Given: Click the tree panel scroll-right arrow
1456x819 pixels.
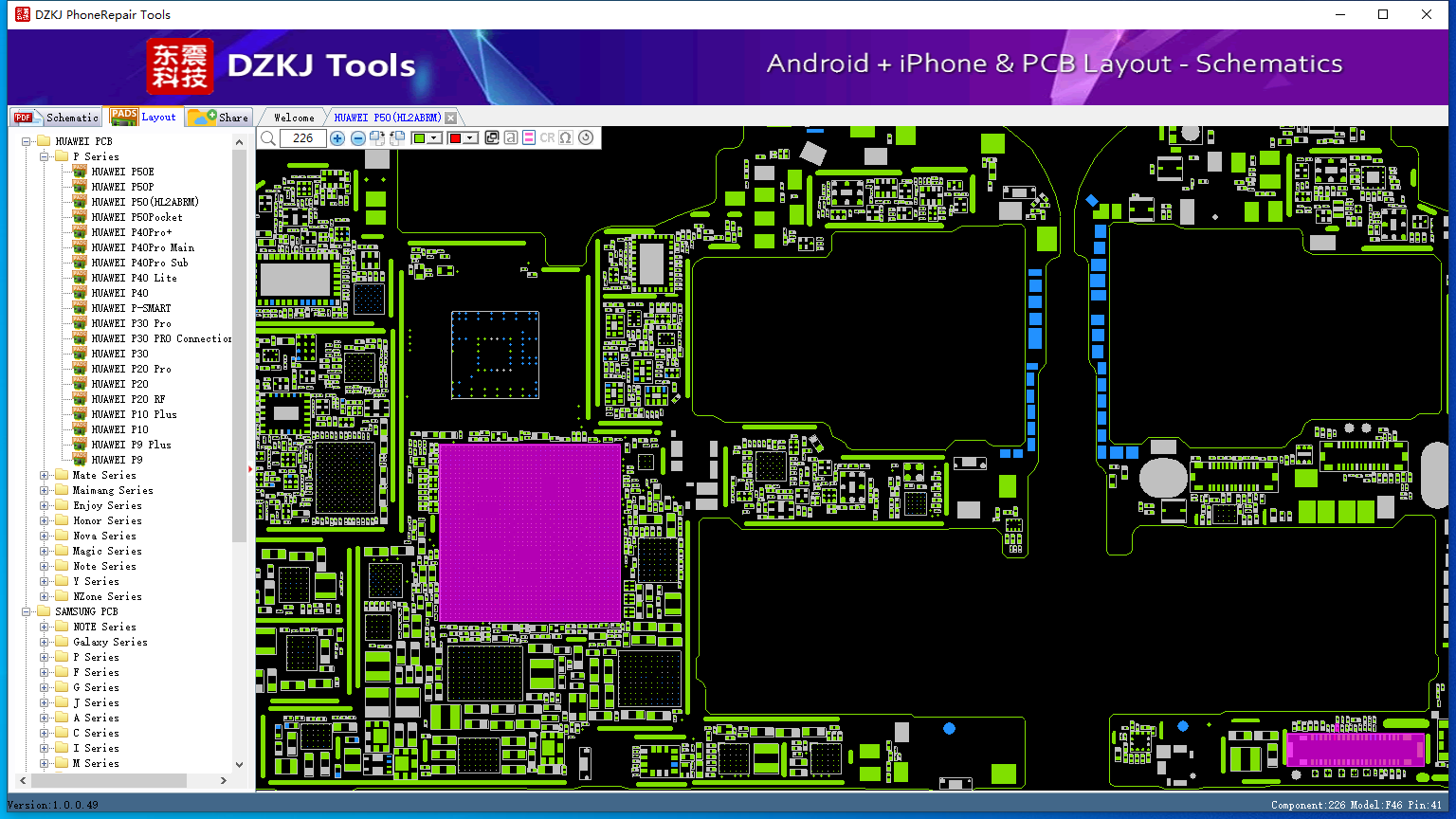Looking at the screenshot, I should coord(224,781).
